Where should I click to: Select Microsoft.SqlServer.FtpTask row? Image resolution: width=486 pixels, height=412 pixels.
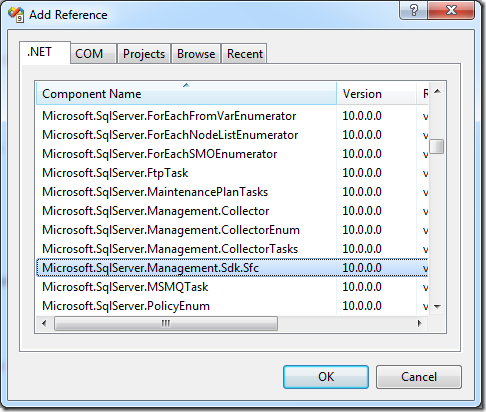point(232,173)
